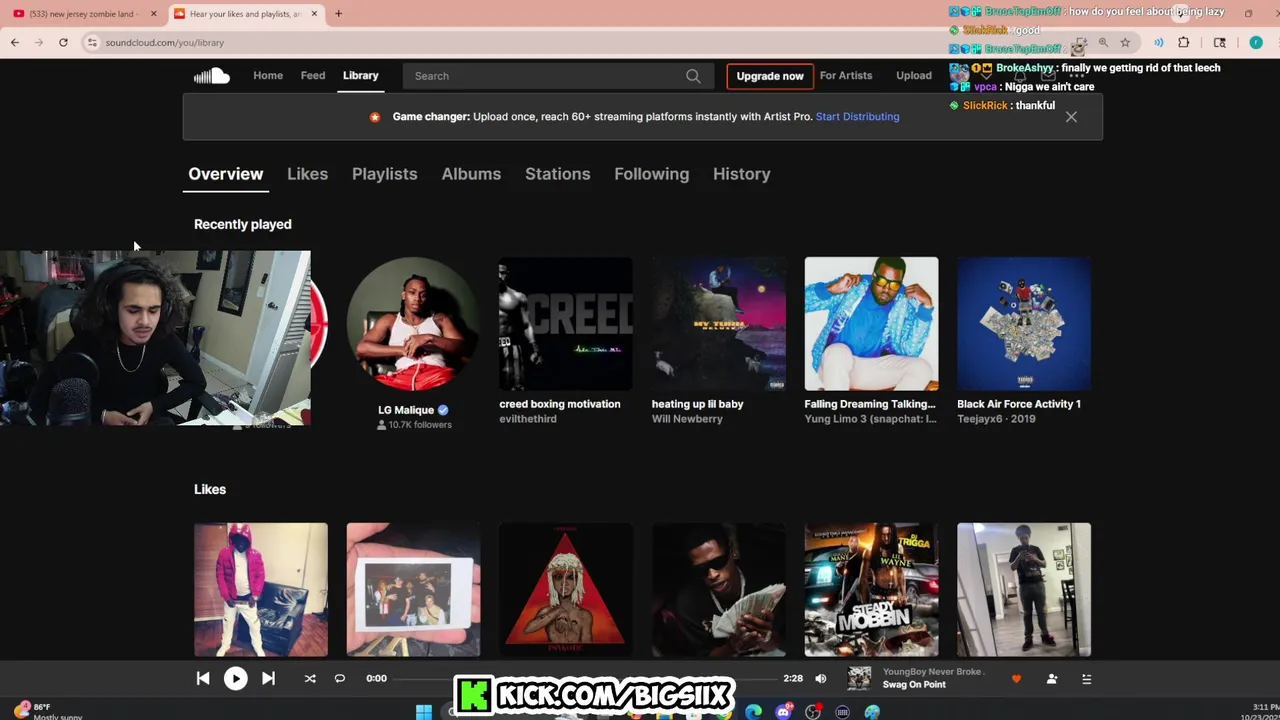This screenshot has width=1280, height=720.
Task: Open the Black Air Force Activity 1 cover
Action: [x=1024, y=324]
